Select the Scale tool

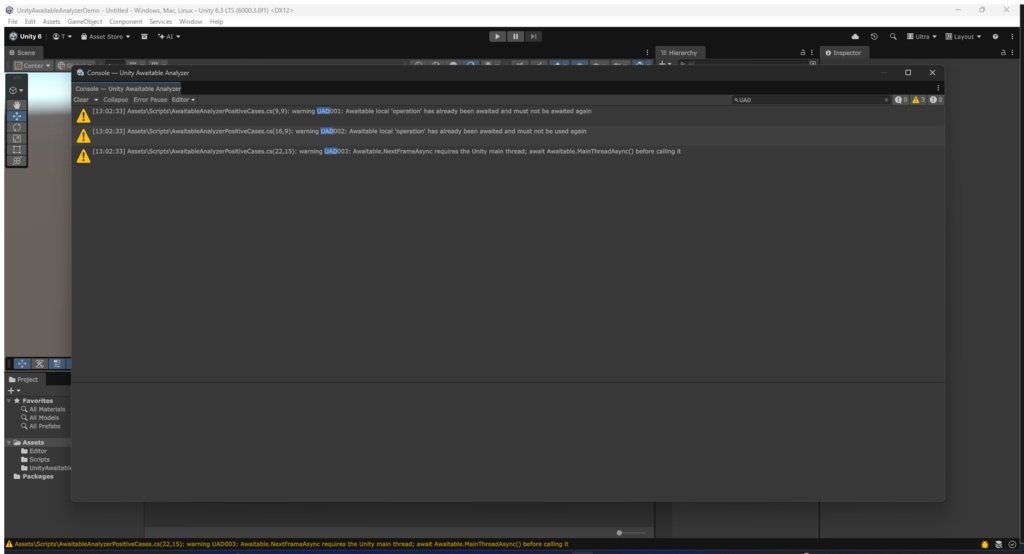tap(17, 138)
